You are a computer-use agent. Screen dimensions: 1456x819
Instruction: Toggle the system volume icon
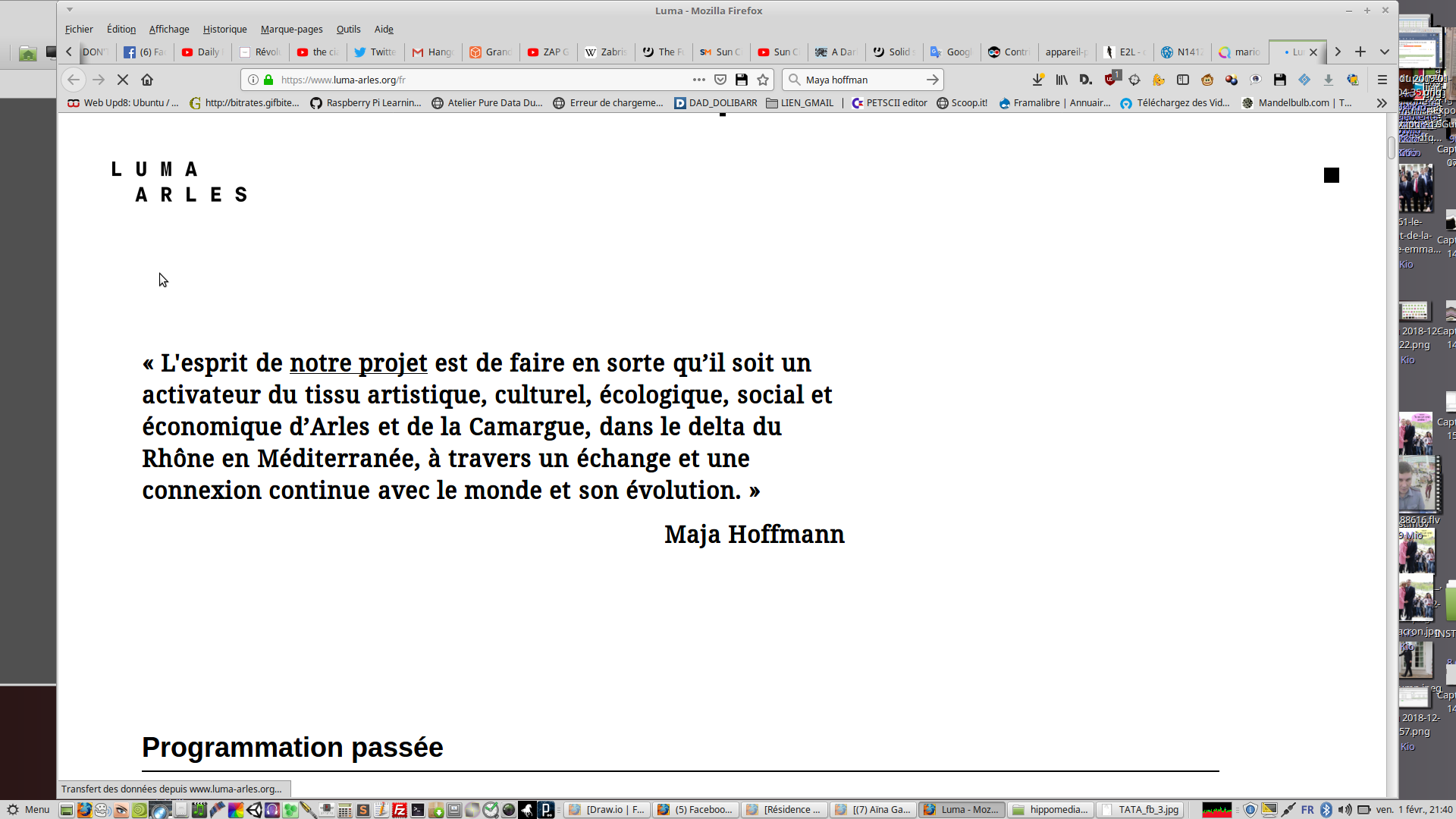pos(1345,809)
